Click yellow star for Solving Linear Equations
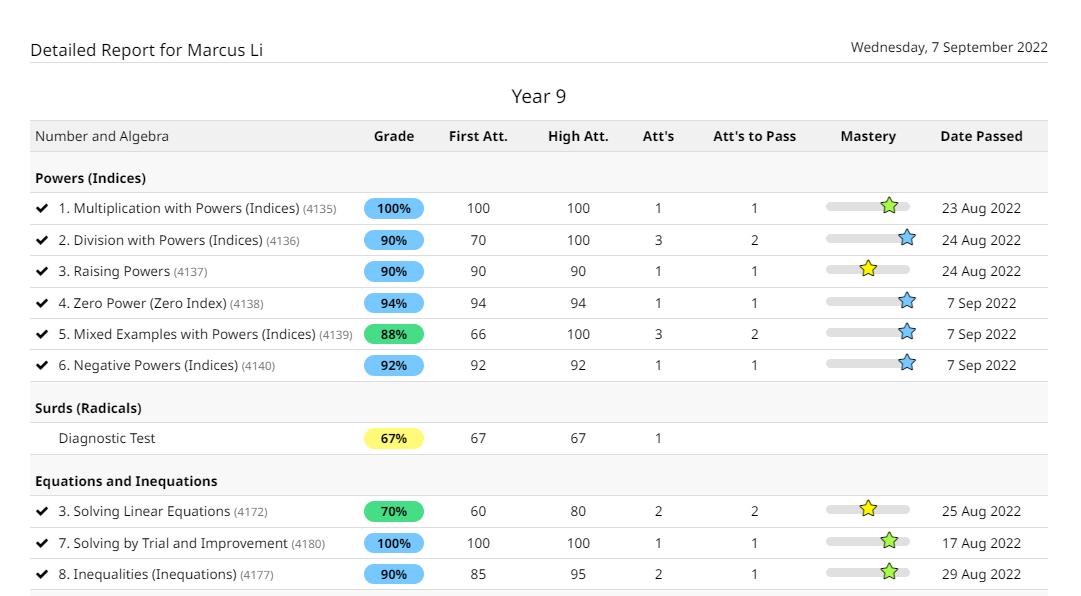The height and width of the screenshot is (596, 1081). 868,509
